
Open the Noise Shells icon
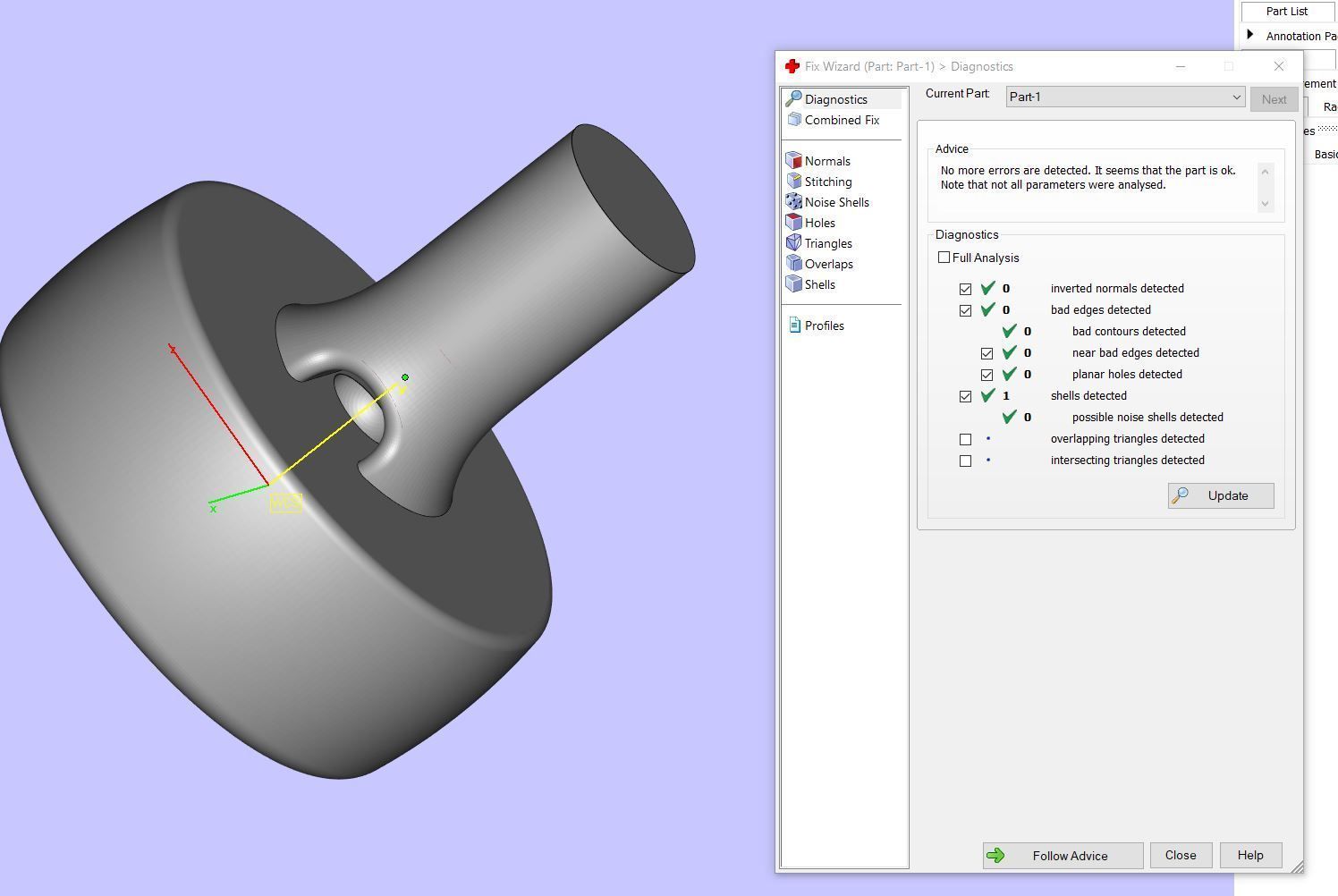(x=793, y=202)
